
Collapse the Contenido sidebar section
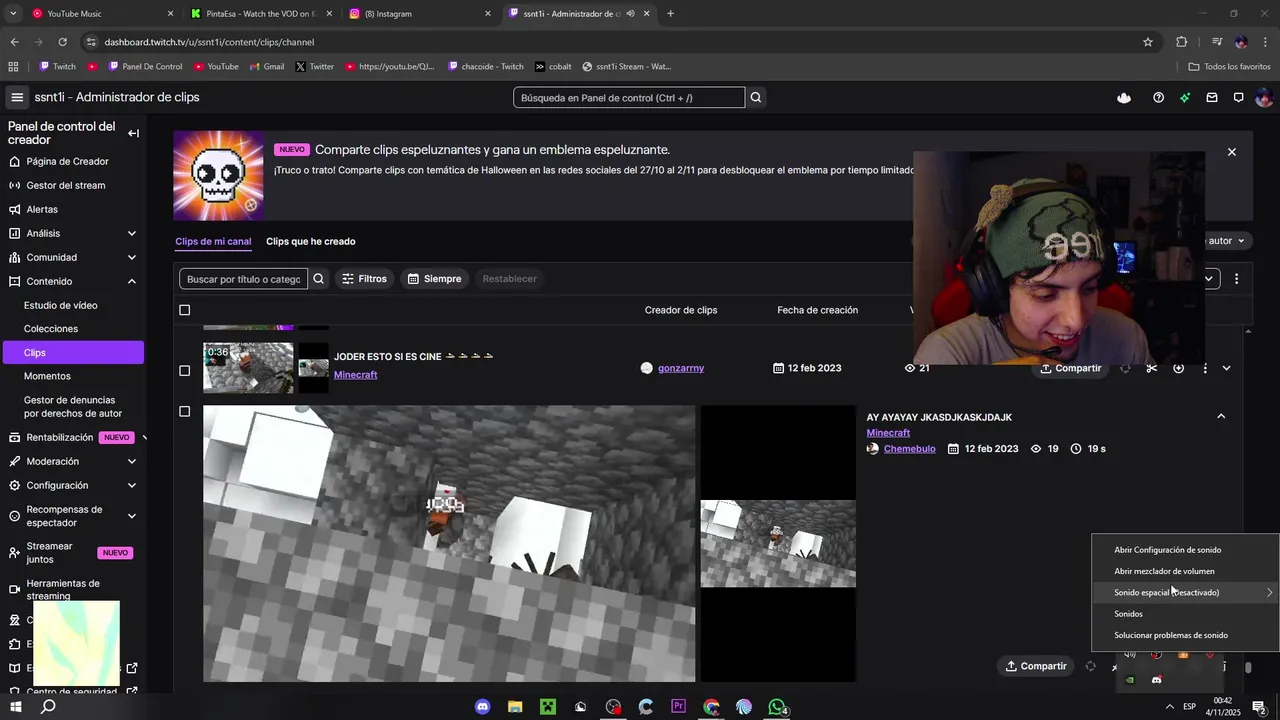(x=131, y=281)
